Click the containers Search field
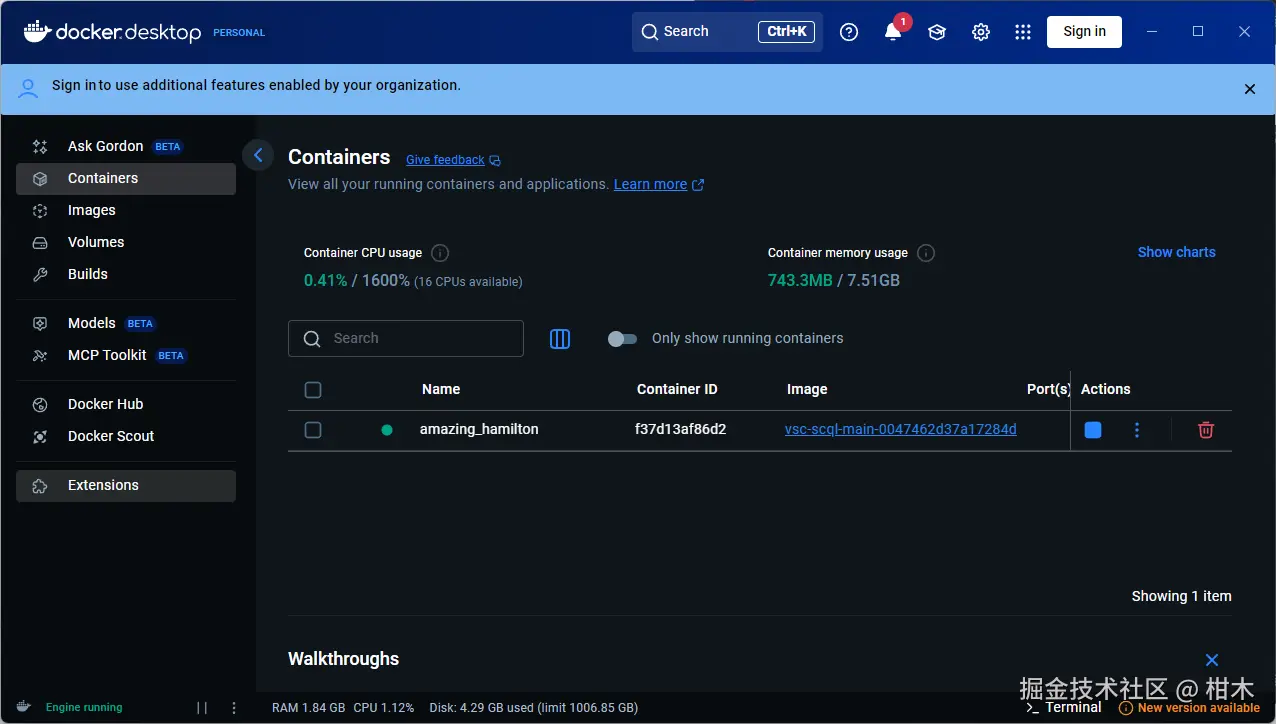This screenshot has height=724, width=1276. coord(406,338)
